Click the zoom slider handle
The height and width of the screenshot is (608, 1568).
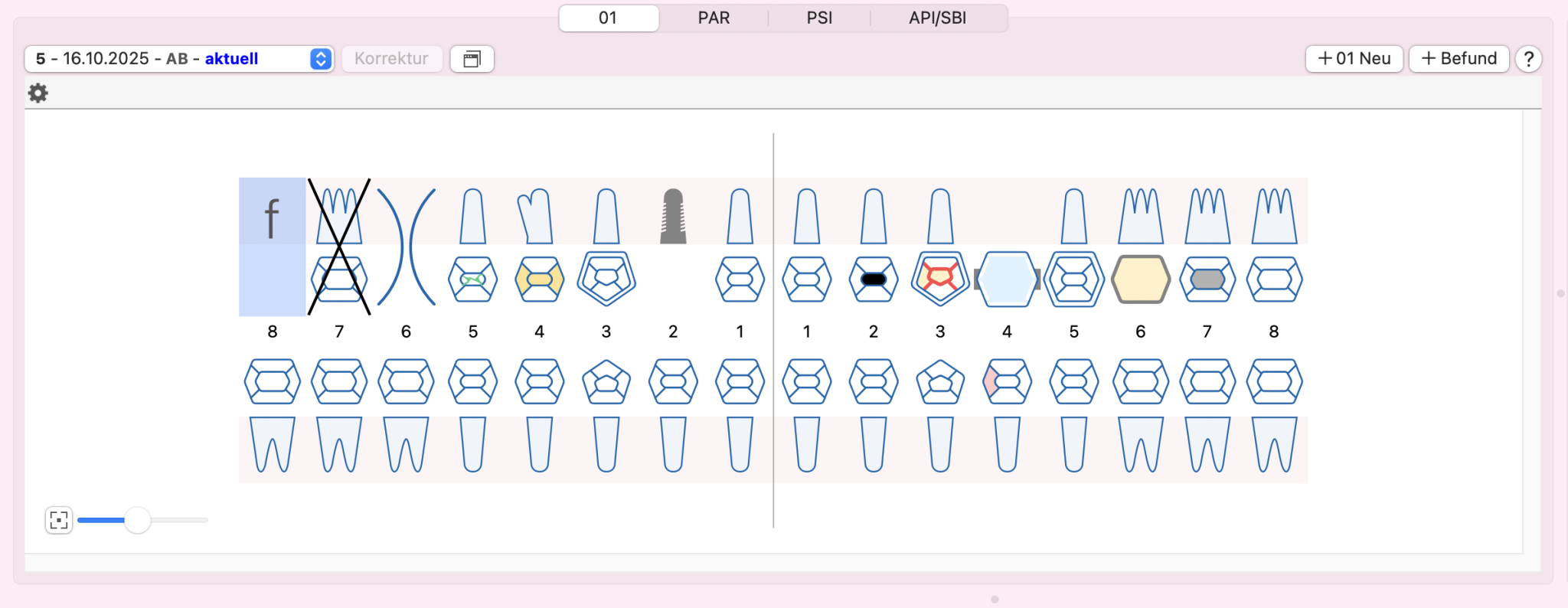pos(137,520)
